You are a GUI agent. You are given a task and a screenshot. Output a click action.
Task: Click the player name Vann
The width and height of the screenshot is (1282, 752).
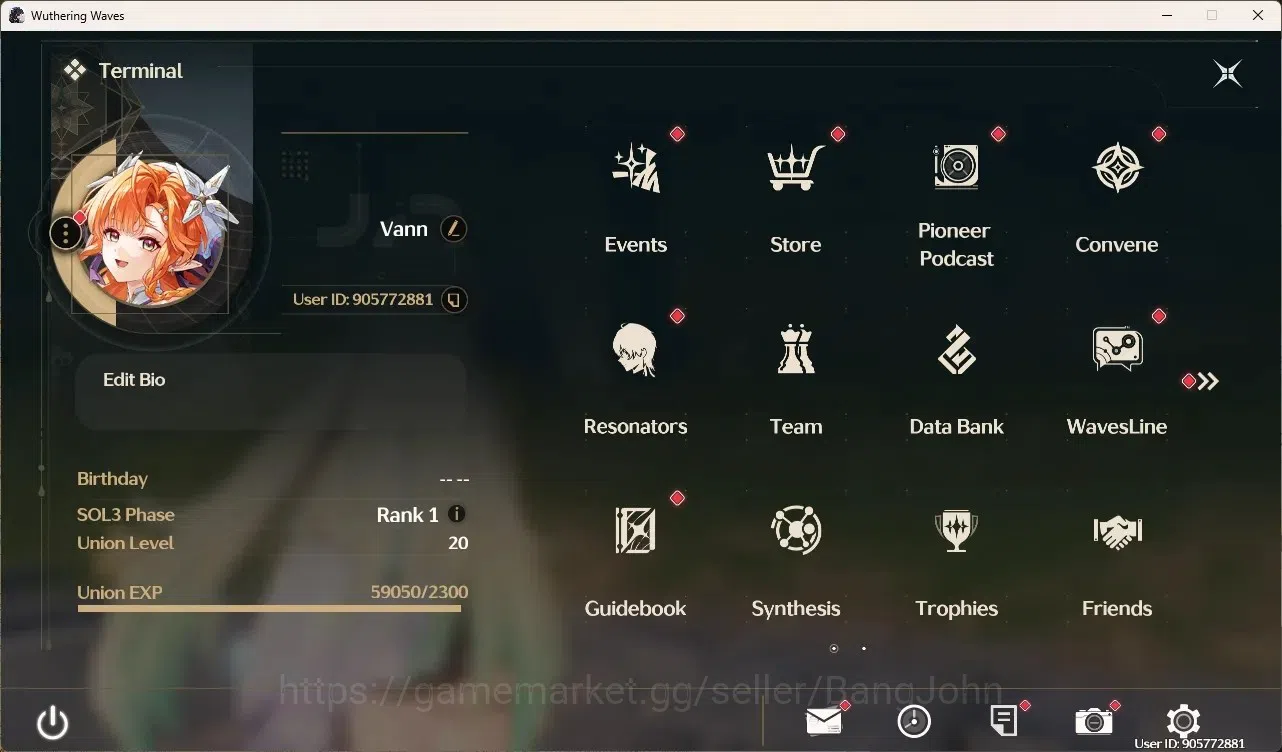[404, 229]
